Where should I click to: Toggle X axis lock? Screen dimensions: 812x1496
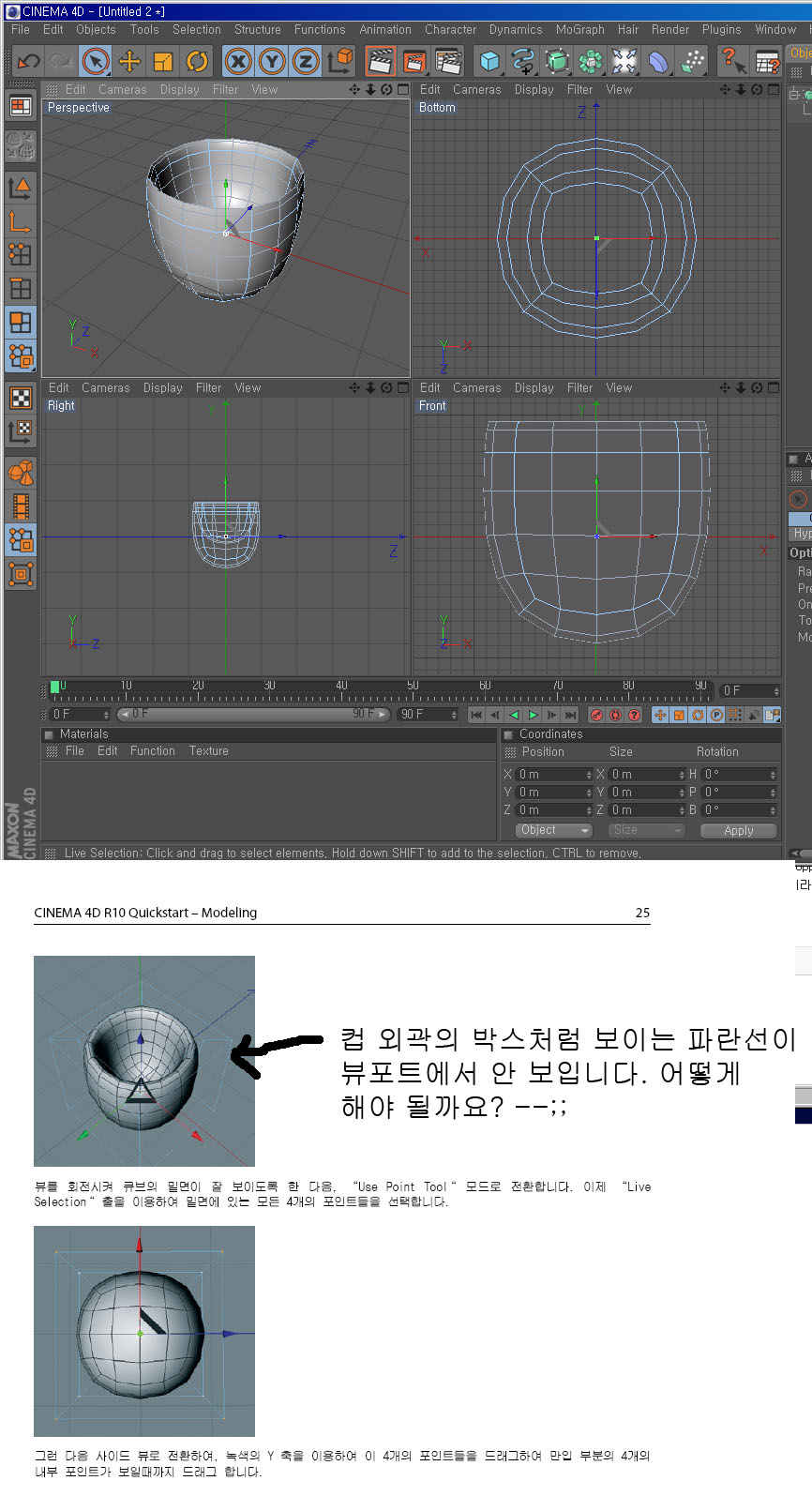tap(238, 61)
